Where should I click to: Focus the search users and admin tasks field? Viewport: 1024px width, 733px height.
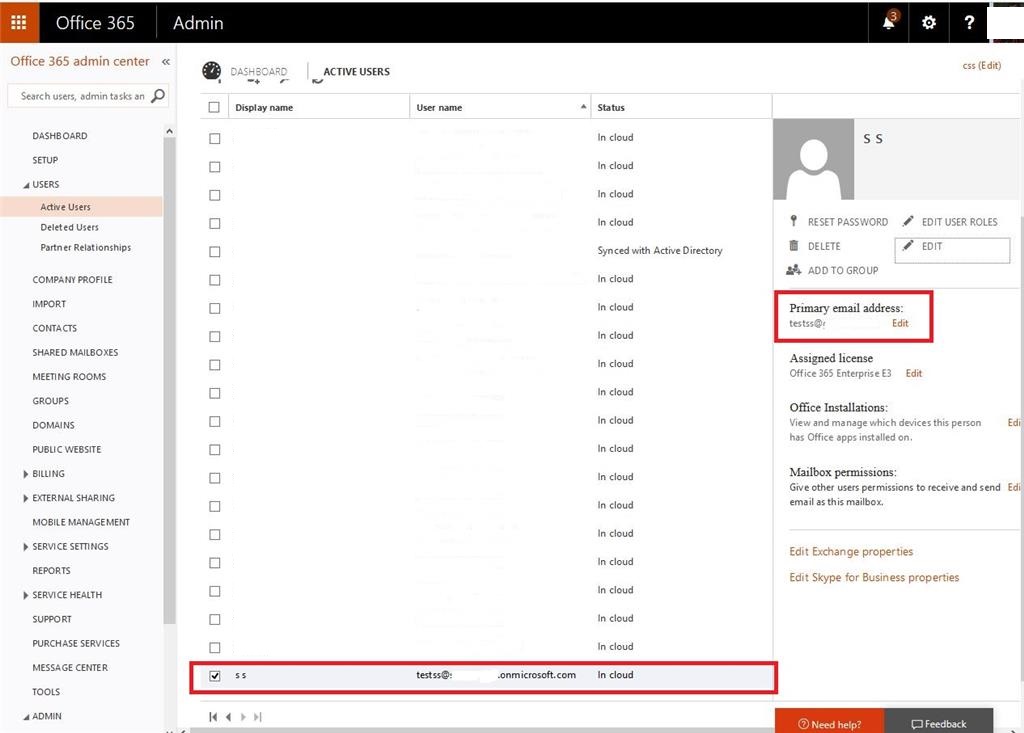[x=82, y=96]
